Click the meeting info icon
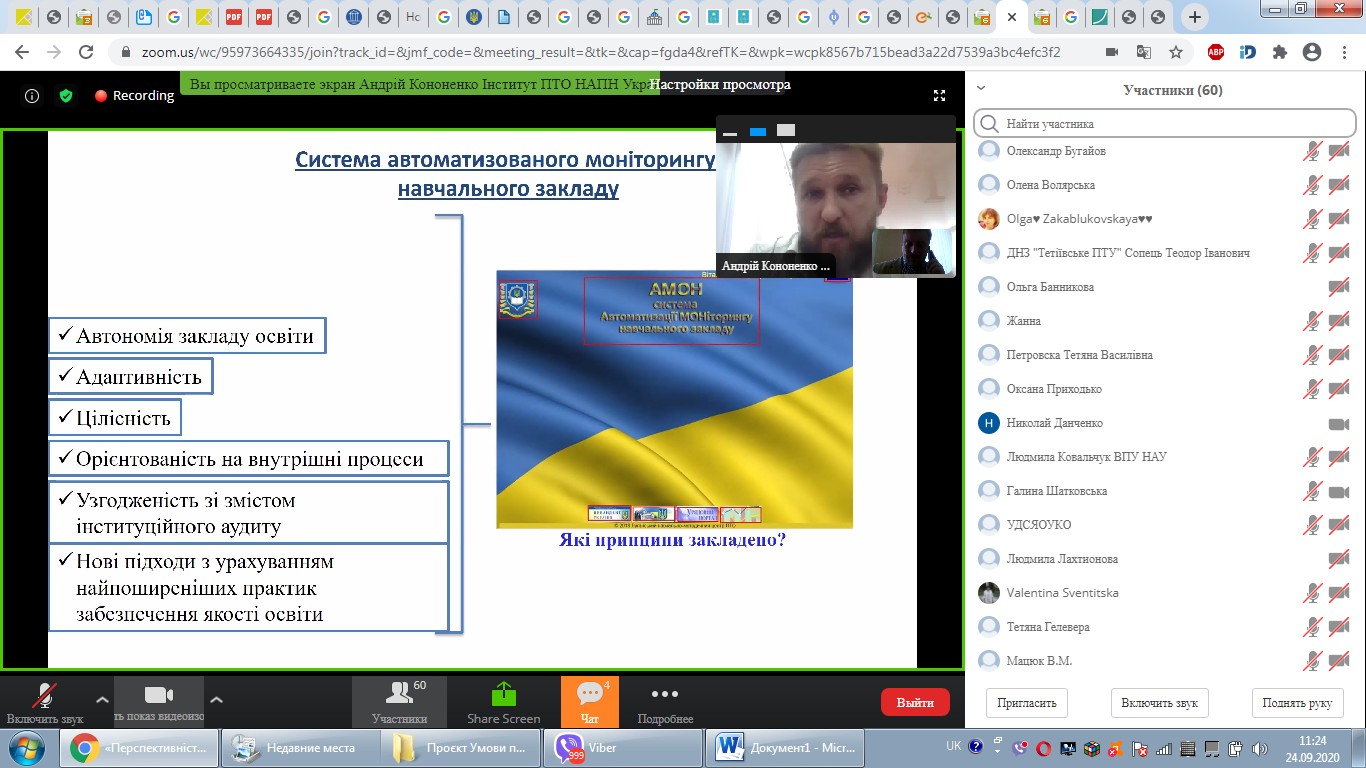The height and width of the screenshot is (768, 1366). 32,96
